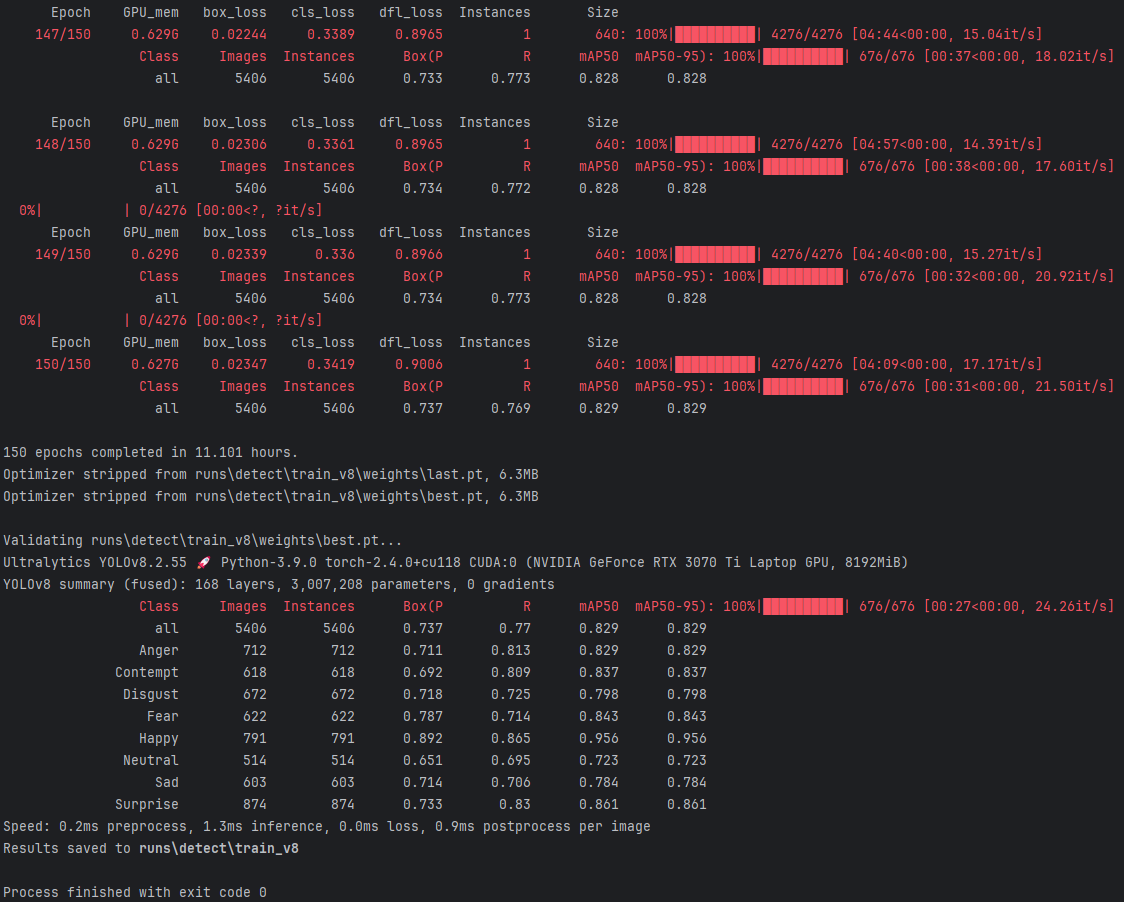Click the Speed summary line with 1.3ms inference
The image size is (1124, 902).
(327, 827)
